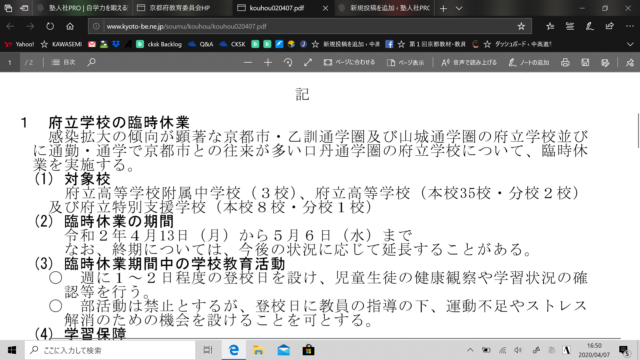Open File Explorer from taskbar

(x=258, y=350)
